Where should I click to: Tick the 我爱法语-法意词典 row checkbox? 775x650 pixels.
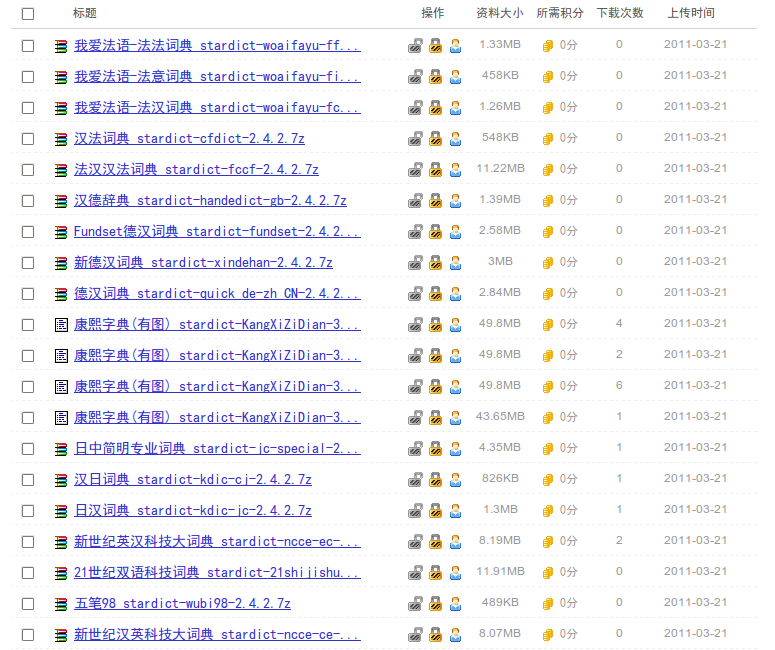pyautogui.click(x=28, y=77)
